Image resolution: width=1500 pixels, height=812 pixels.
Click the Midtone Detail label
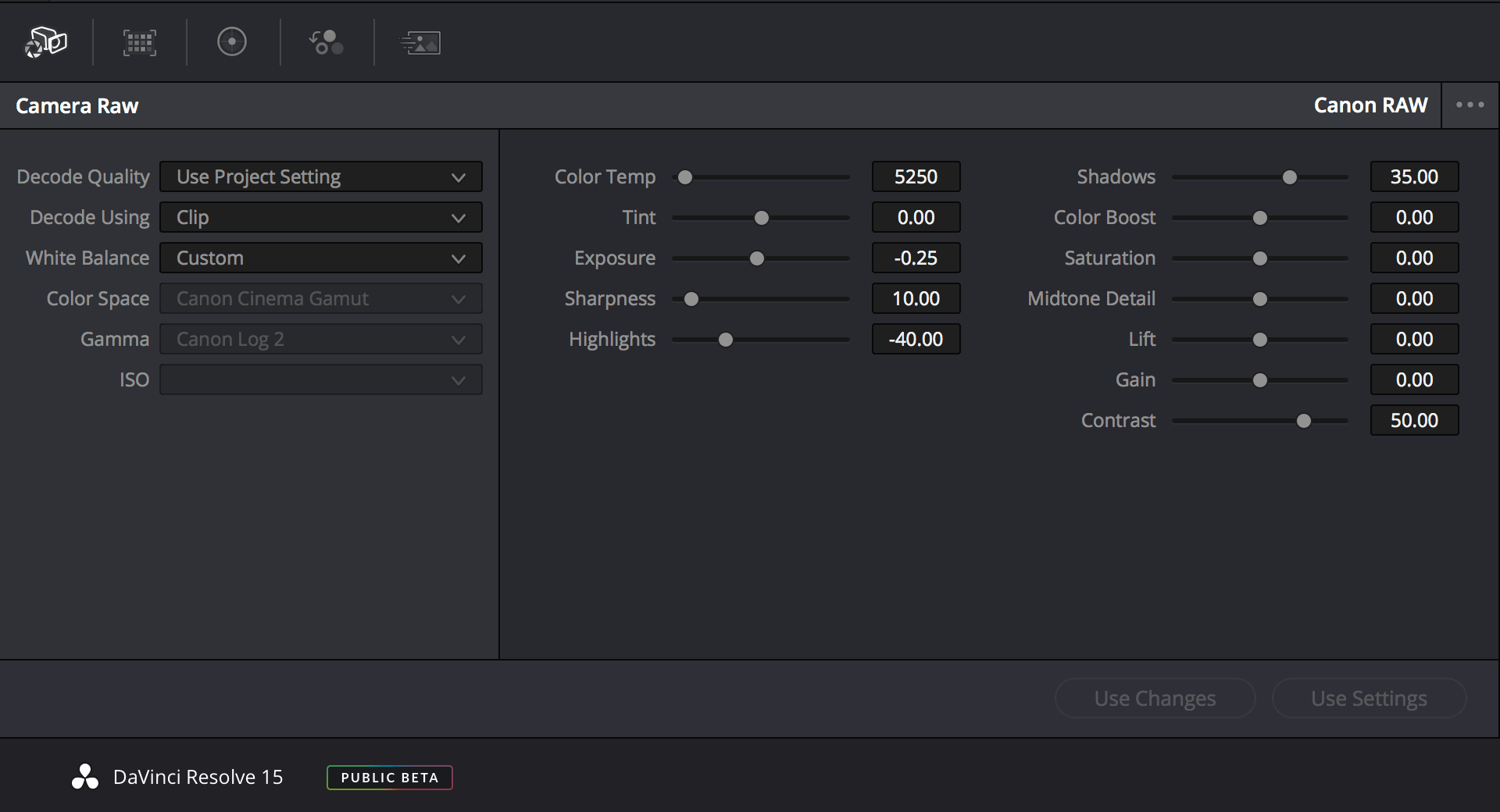click(x=1091, y=298)
